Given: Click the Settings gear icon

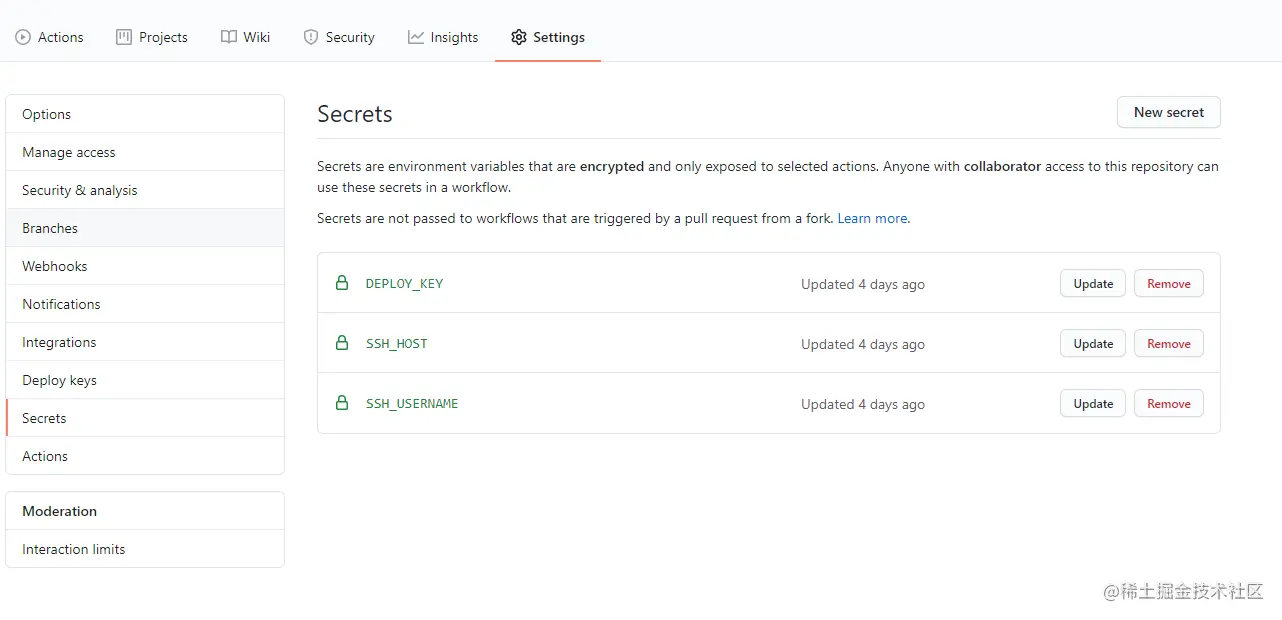Looking at the screenshot, I should [518, 37].
